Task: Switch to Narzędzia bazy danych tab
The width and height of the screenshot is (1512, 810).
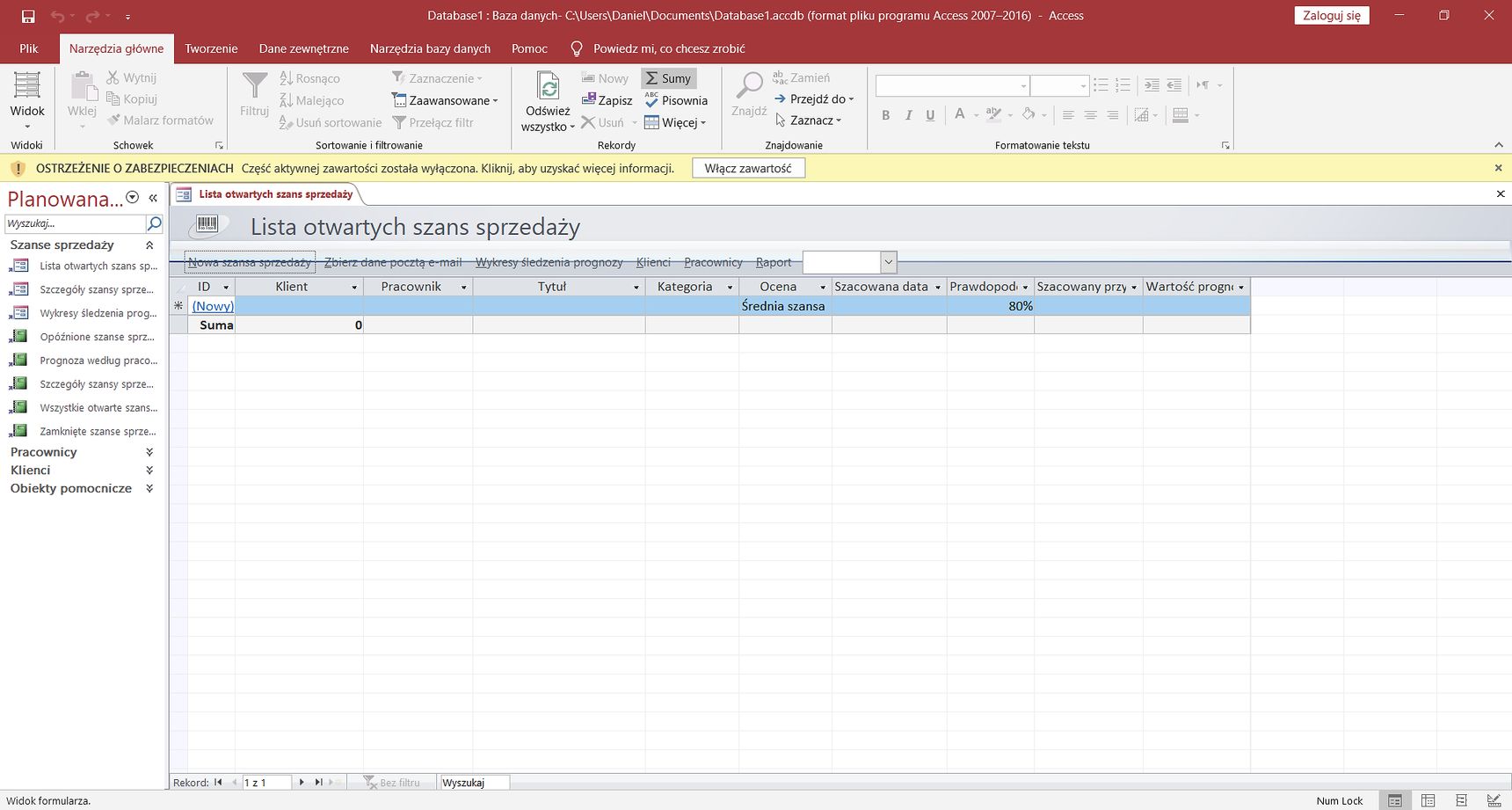Action: click(x=430, y=48)
